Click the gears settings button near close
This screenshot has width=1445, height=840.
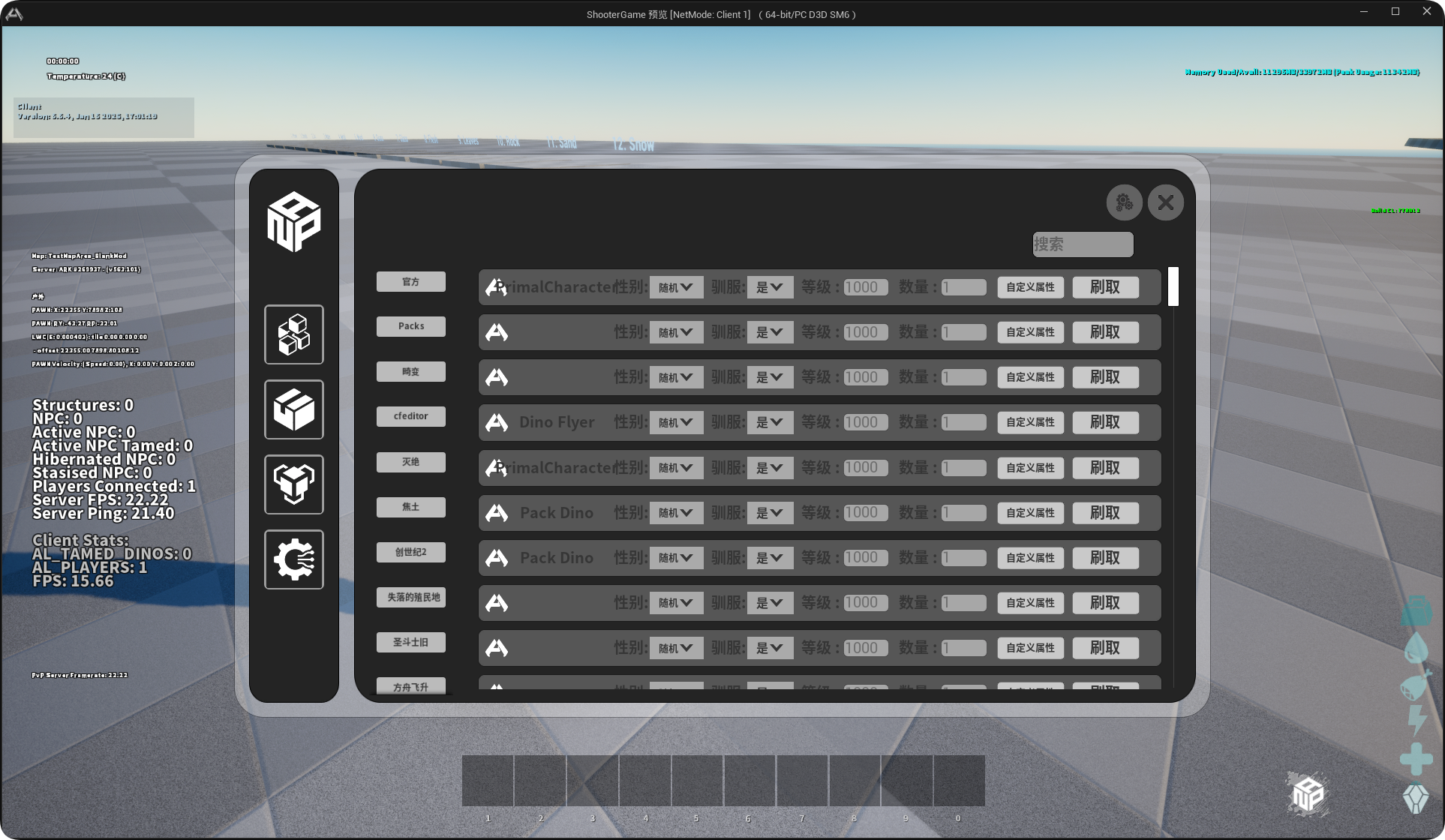click(1123, 202)
